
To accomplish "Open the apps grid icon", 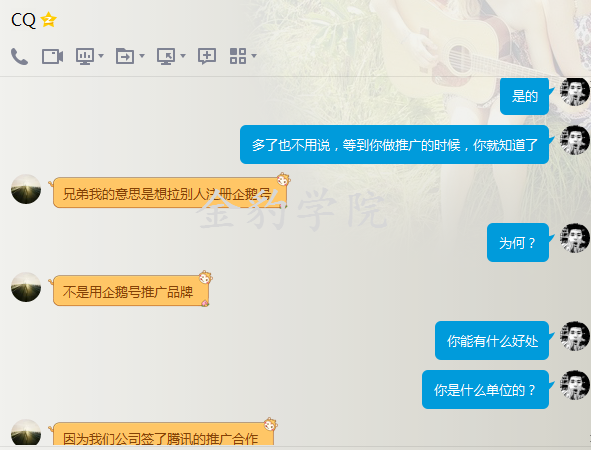I will (x=238, y=56).
